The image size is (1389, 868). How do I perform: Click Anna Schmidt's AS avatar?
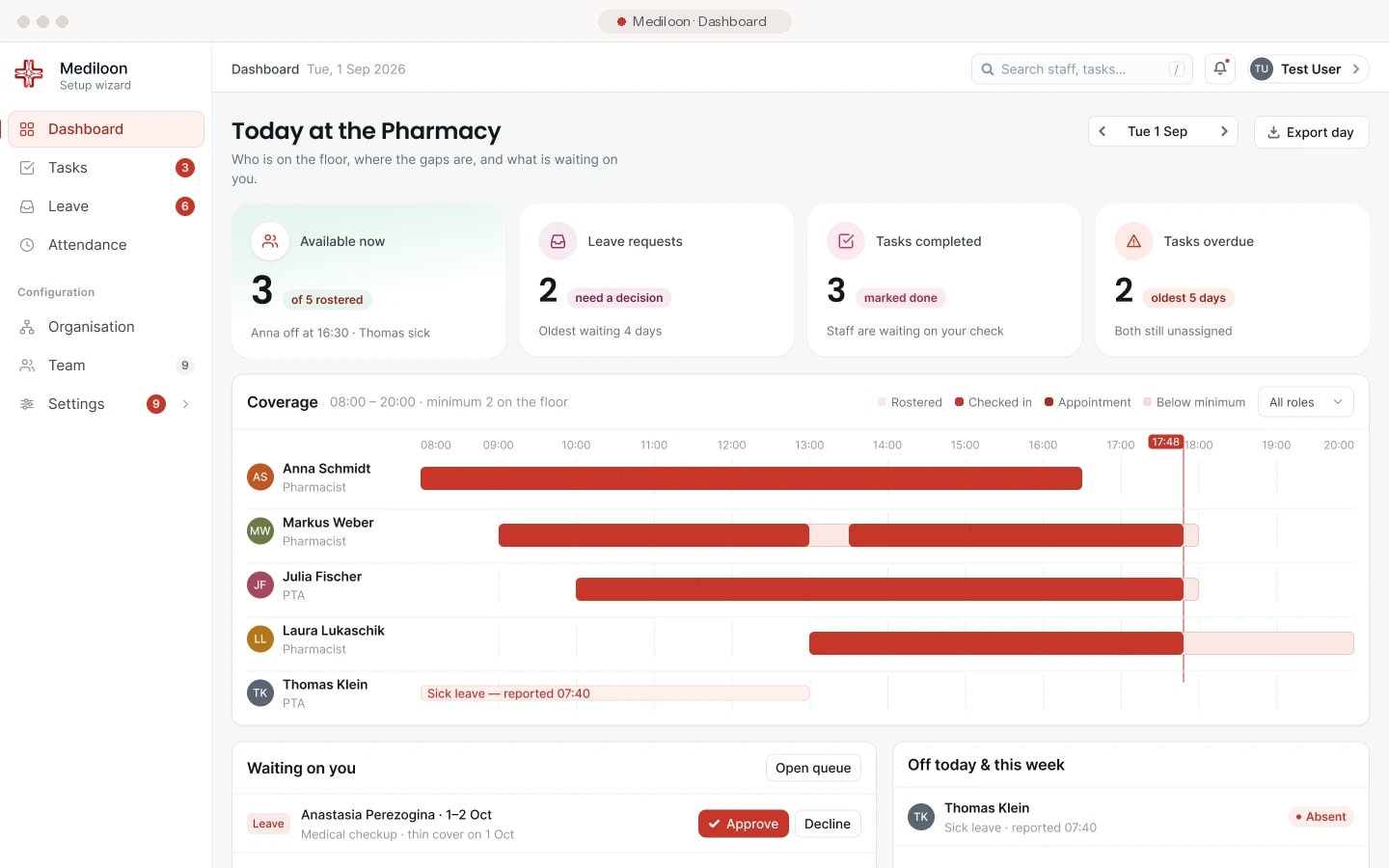coord(260,476)
